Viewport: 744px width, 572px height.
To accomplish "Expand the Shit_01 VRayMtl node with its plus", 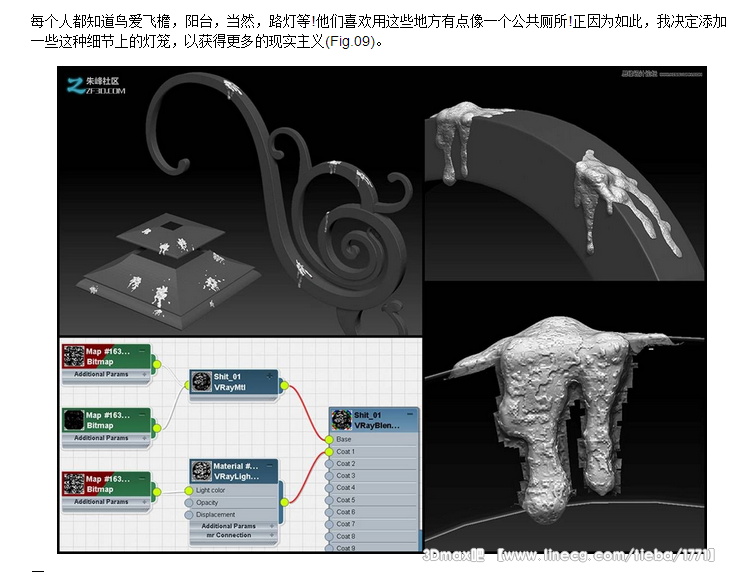I will (x=270, y=376).
